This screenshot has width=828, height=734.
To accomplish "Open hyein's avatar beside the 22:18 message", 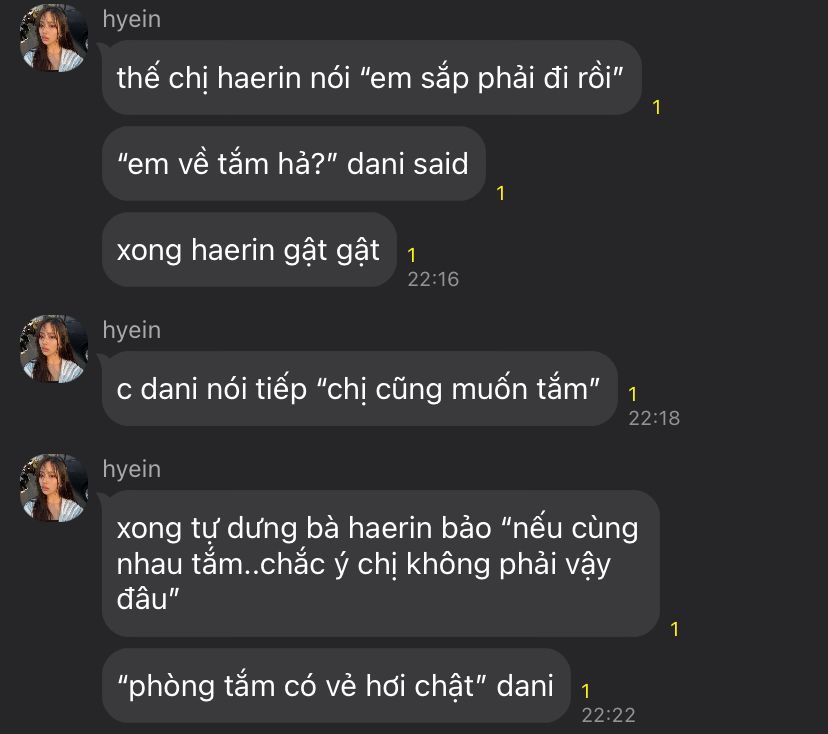I will 53,349.
